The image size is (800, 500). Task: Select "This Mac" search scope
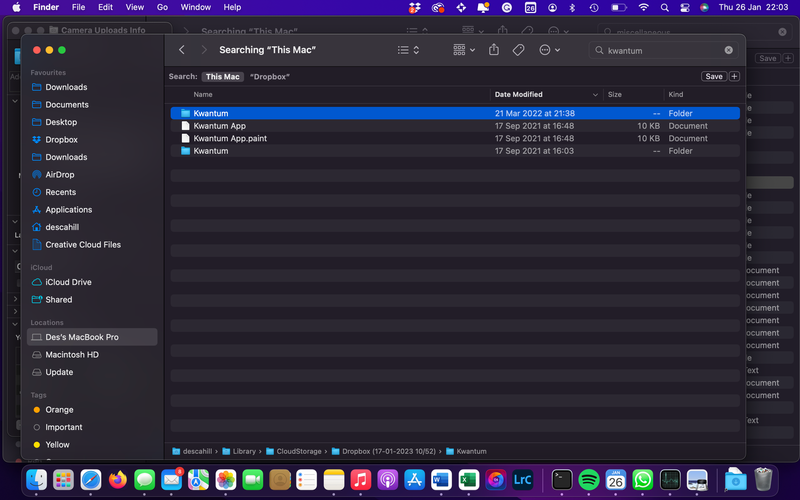point(223,76)
